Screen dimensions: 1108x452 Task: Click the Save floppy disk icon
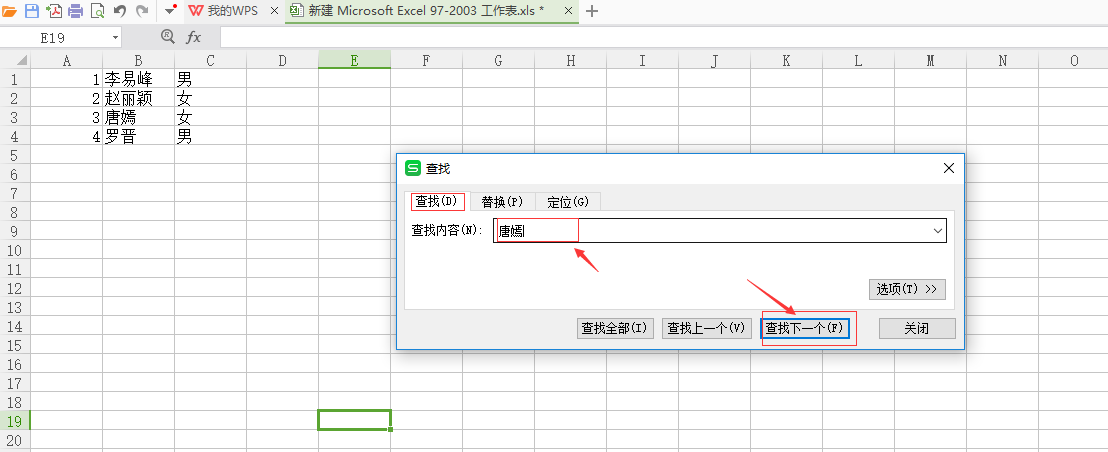[32, 11]
